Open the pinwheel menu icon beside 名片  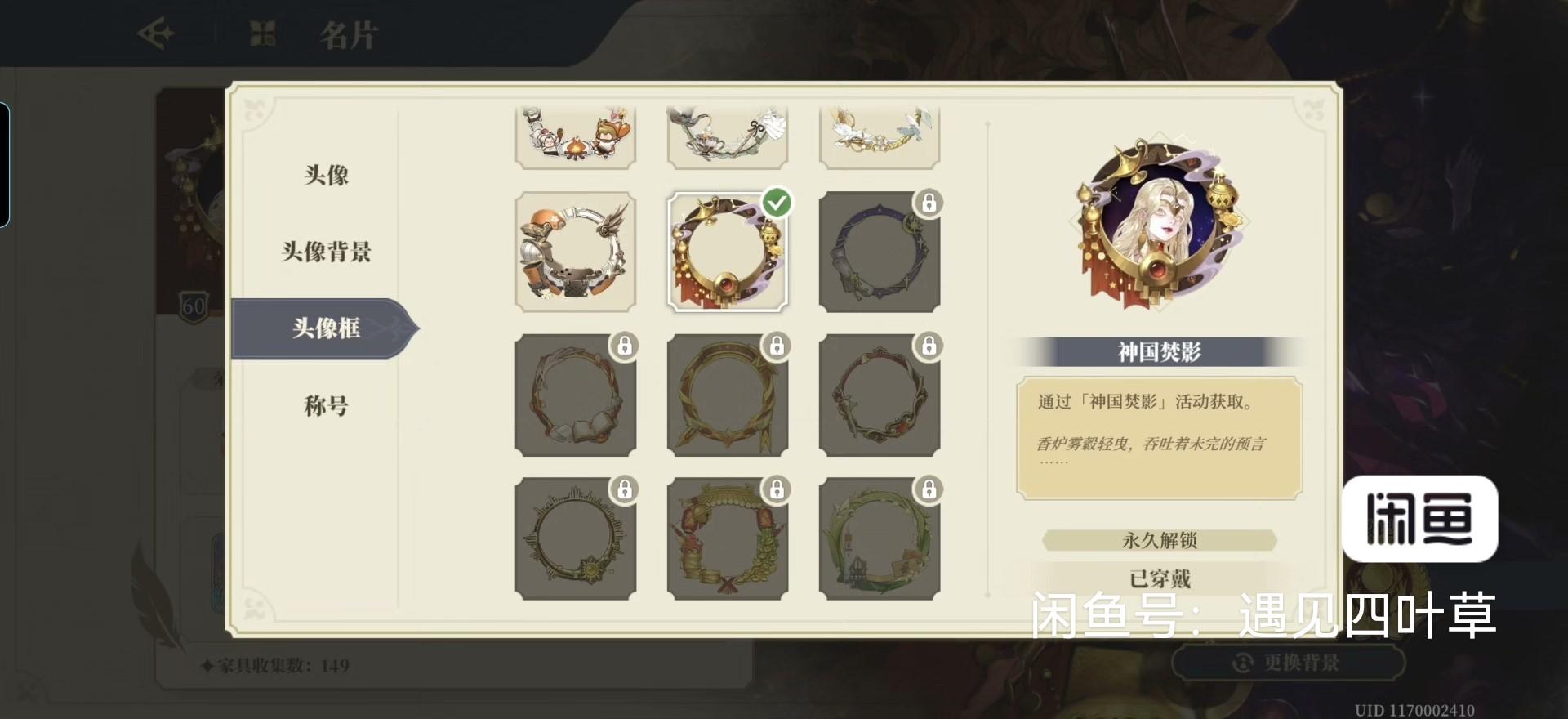tap(262, 34)
